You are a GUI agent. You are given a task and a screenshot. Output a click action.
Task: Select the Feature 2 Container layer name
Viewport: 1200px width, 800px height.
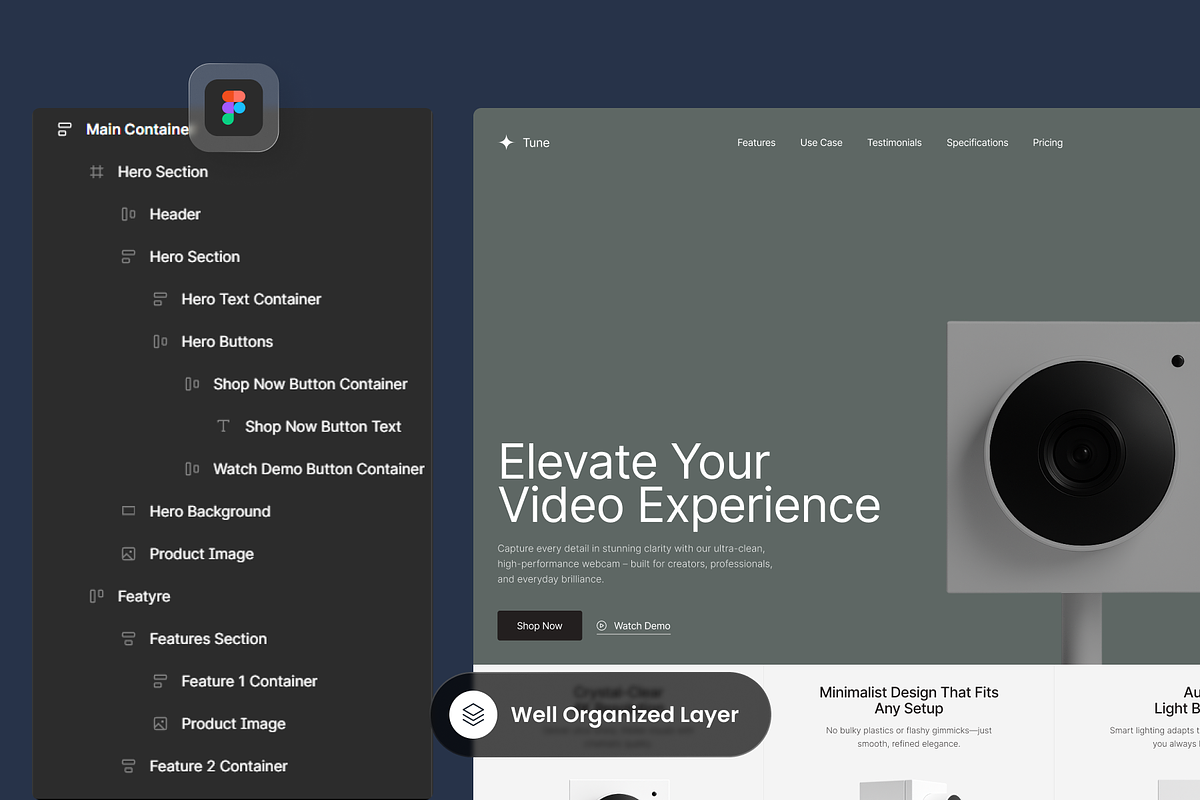tap(219, 766)
